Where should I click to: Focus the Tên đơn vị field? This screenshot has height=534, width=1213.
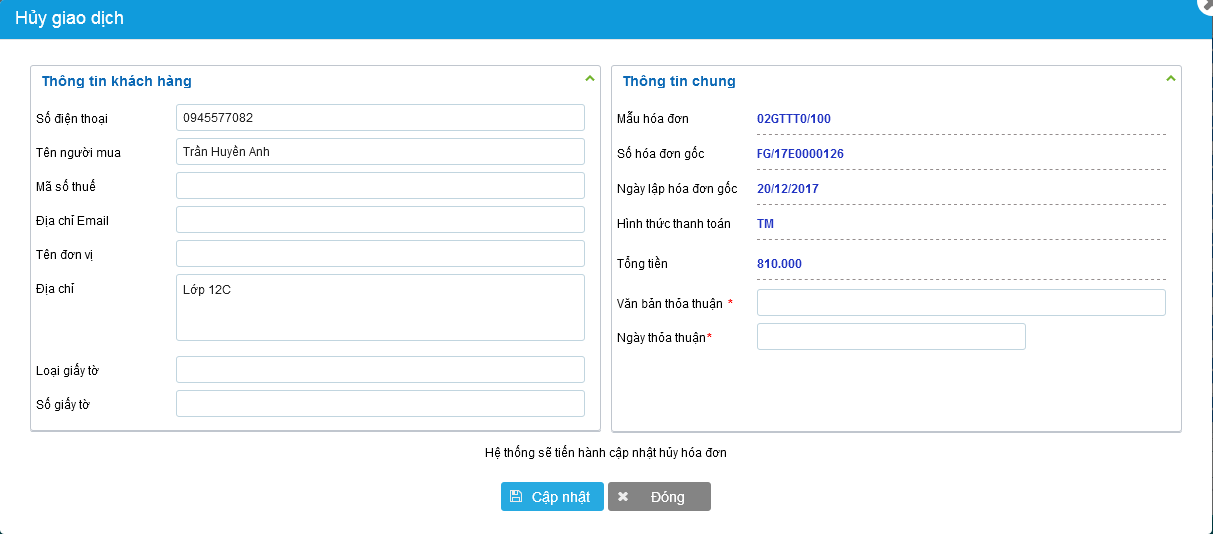point(380,254)
